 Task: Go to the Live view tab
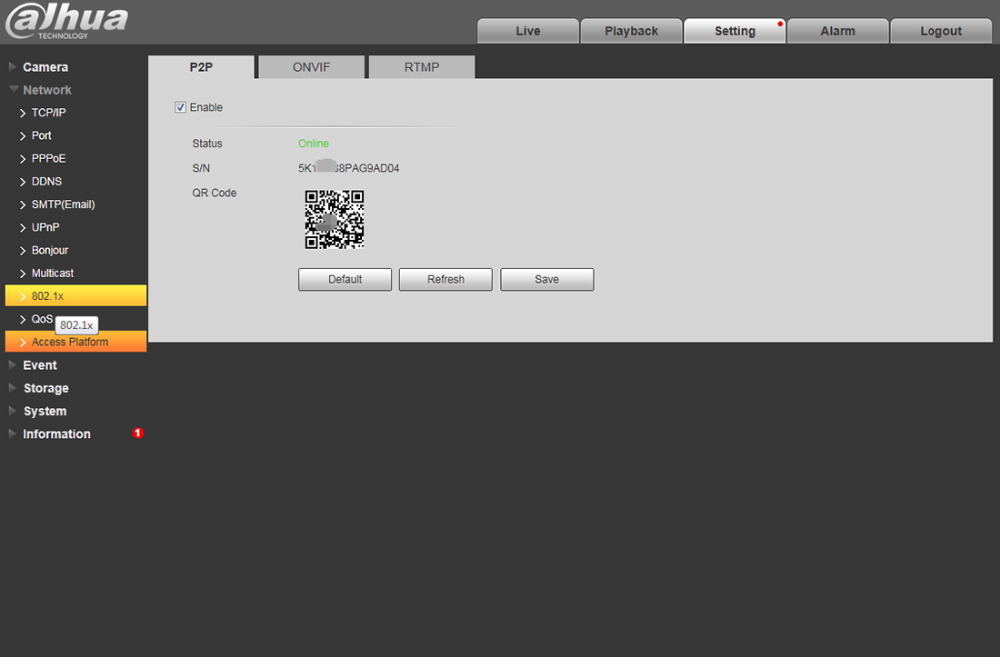(x=528, y=31)
